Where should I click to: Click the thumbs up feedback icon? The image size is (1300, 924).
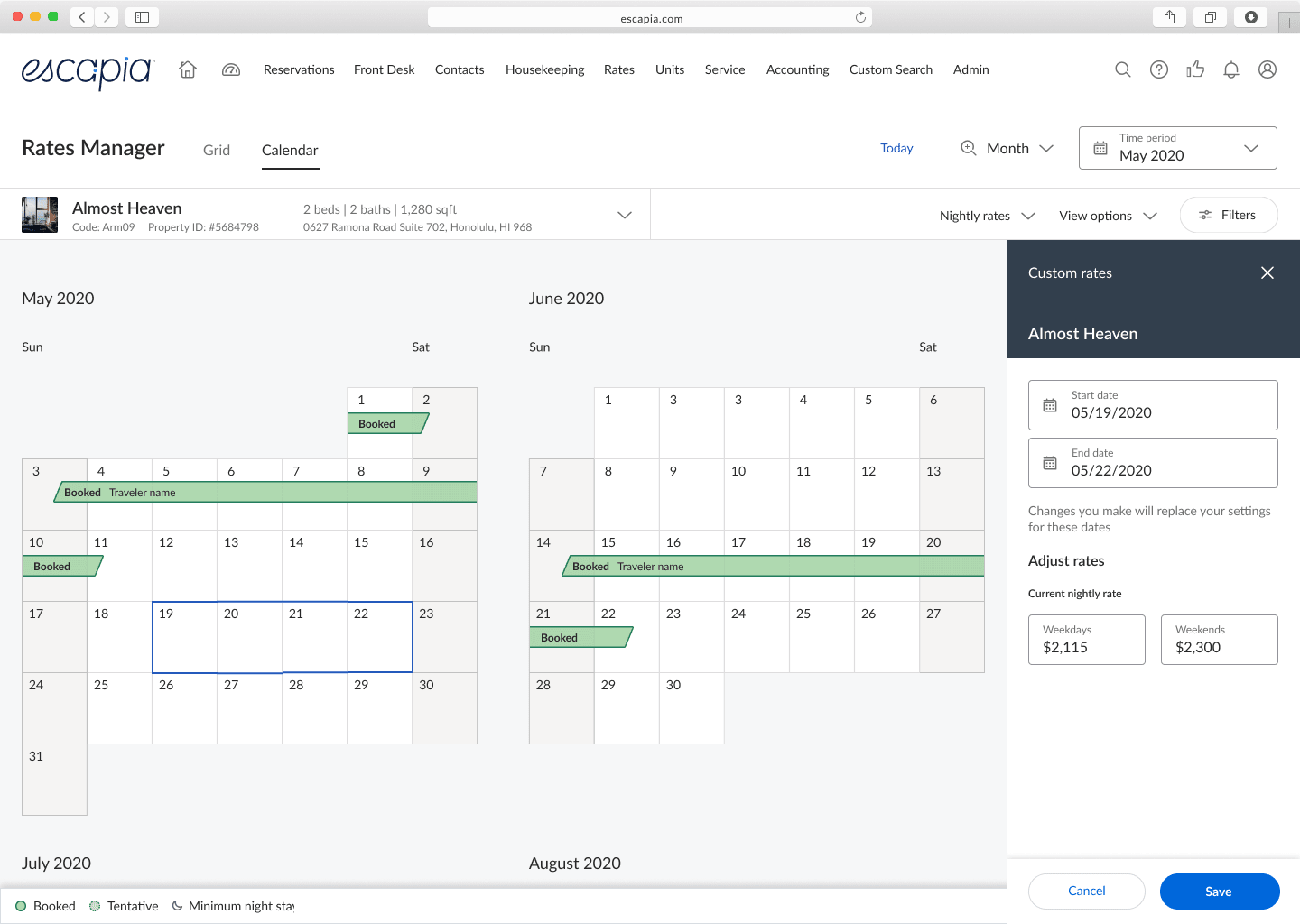(1195, 69)
